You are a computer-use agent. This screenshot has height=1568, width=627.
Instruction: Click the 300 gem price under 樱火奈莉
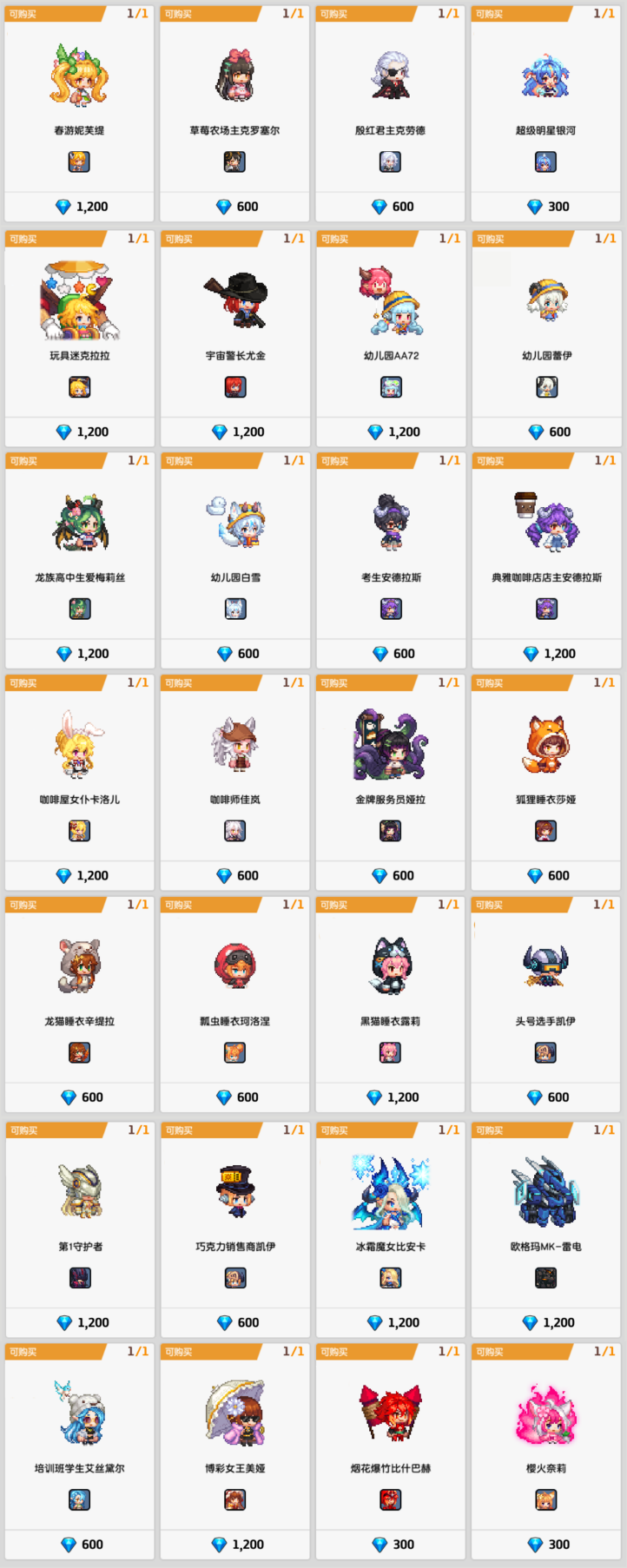[x=548, y=1545]
